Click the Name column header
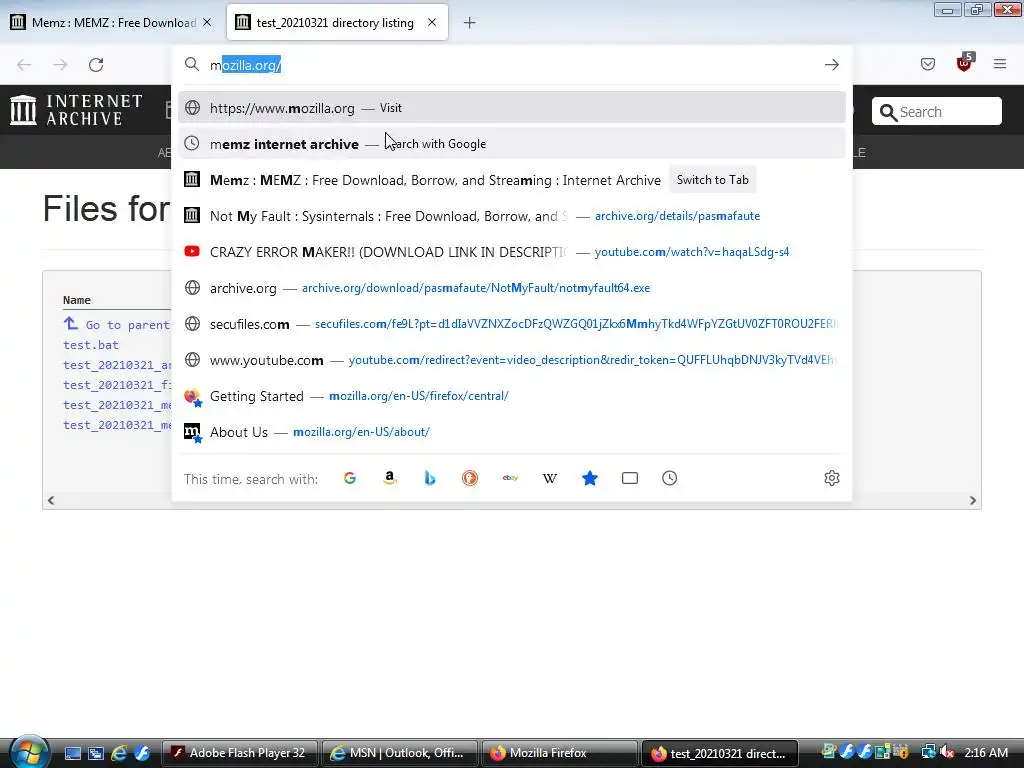Viewport: 1024px width, 768px height. pos(76,300)
